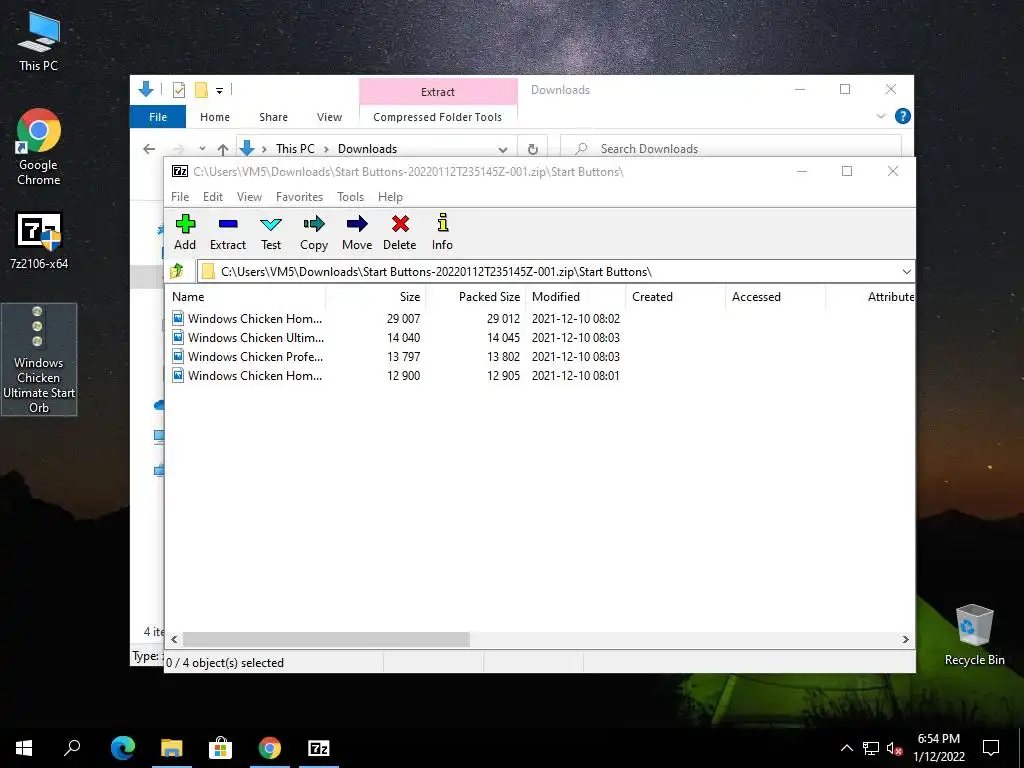Click Downloads in Explorer breadcrumb
Image resolution: width=1024 pixels, height=768 pixels.
tap(367, 149)
